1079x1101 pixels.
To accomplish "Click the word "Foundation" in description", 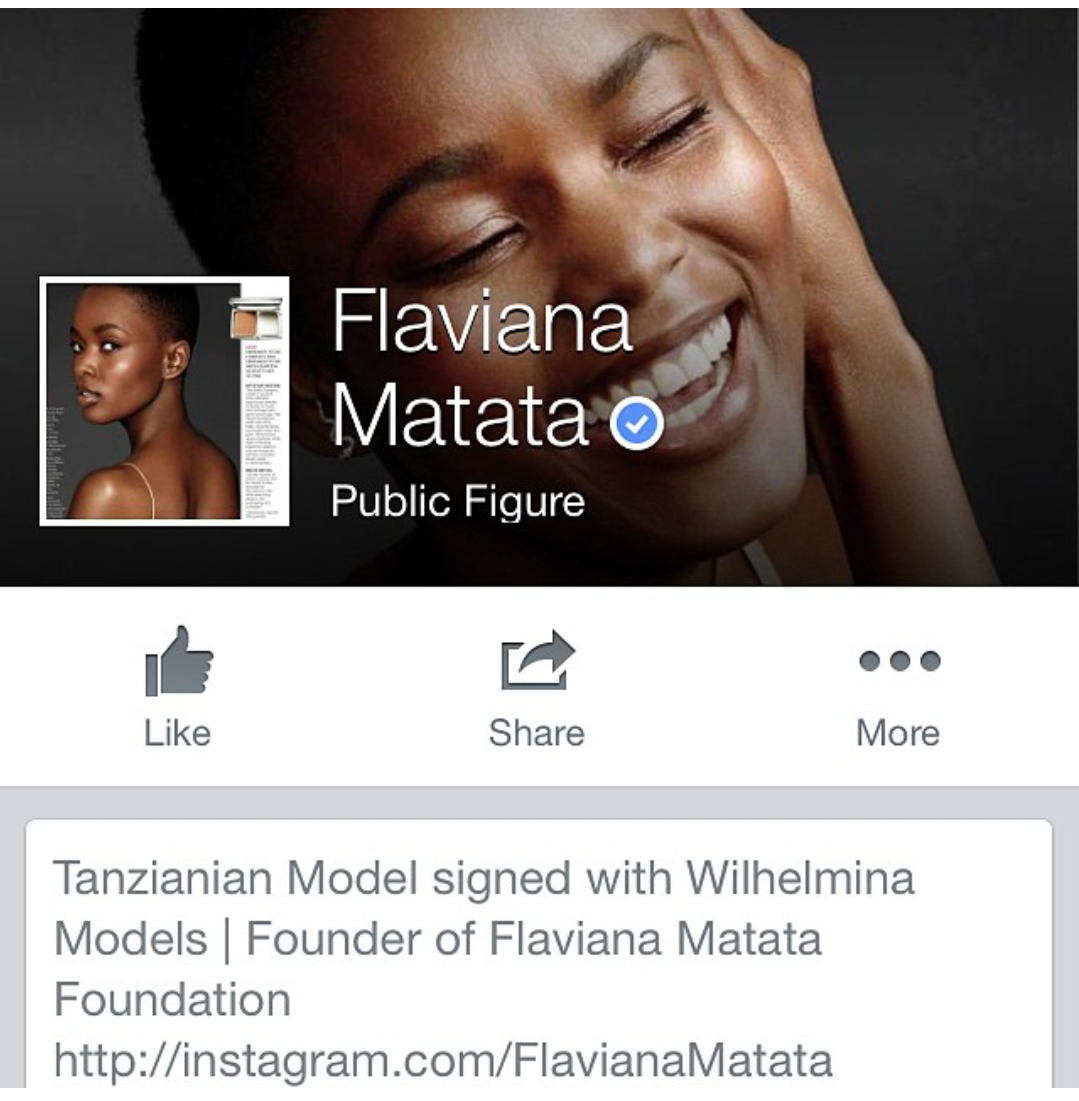I will point(172,1000).
